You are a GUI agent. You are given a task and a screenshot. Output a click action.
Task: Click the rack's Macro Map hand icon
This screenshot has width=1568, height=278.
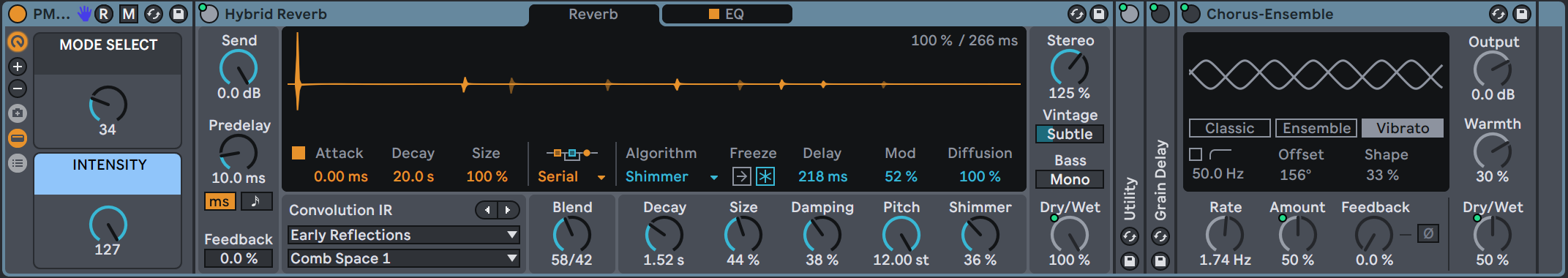tap(85, 14)
